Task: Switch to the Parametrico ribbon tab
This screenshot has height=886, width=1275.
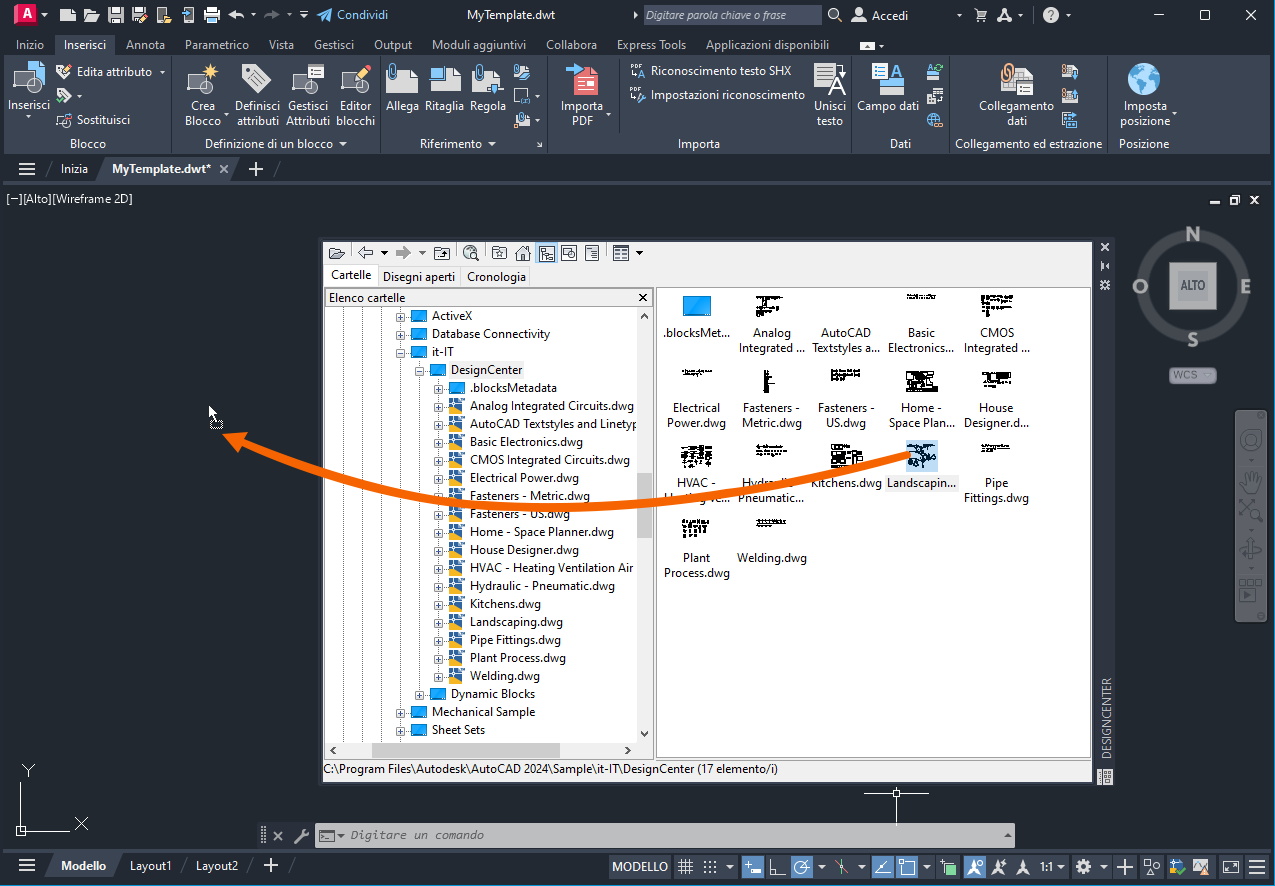Action: pyautogui.click(x=217, y=45)
